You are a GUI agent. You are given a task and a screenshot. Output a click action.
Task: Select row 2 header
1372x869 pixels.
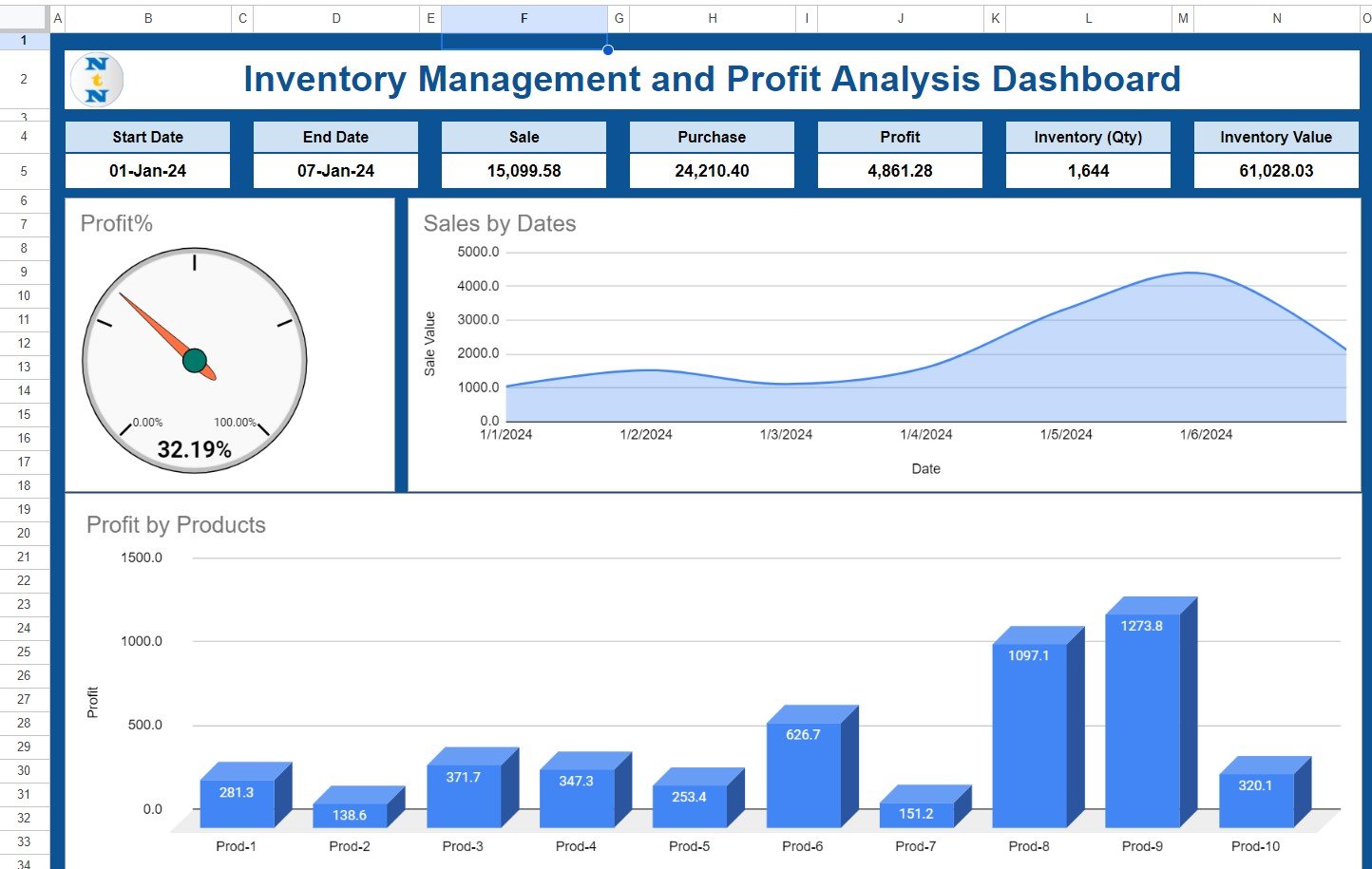coord(24,80)
